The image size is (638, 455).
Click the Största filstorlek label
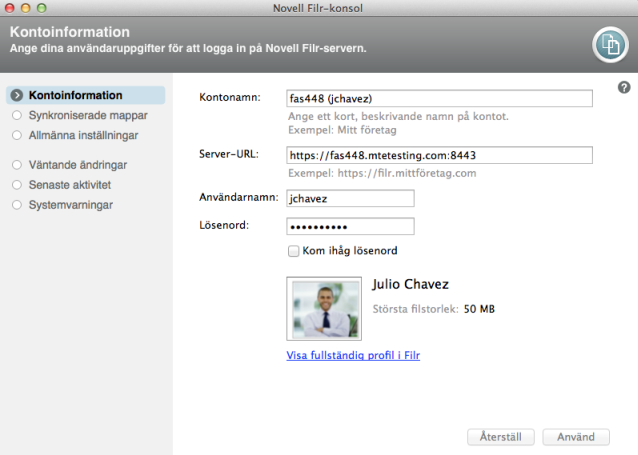click(415, 309)
